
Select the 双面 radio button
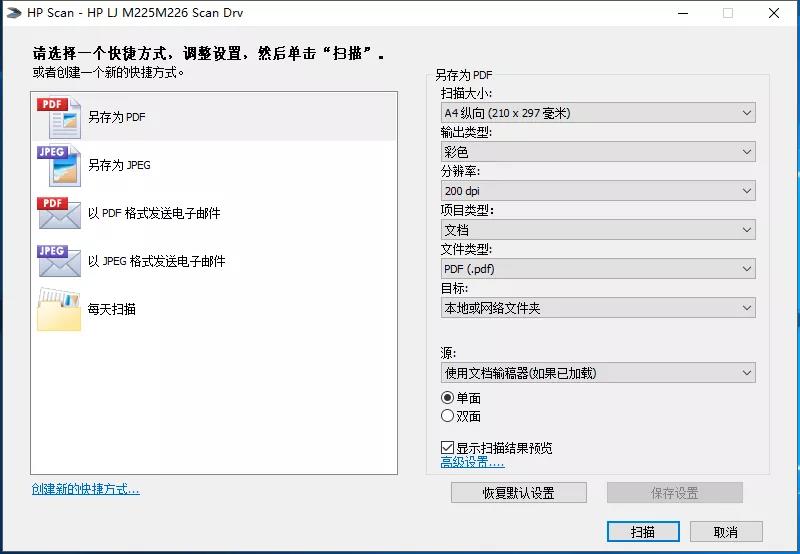[x=447, y=416]
